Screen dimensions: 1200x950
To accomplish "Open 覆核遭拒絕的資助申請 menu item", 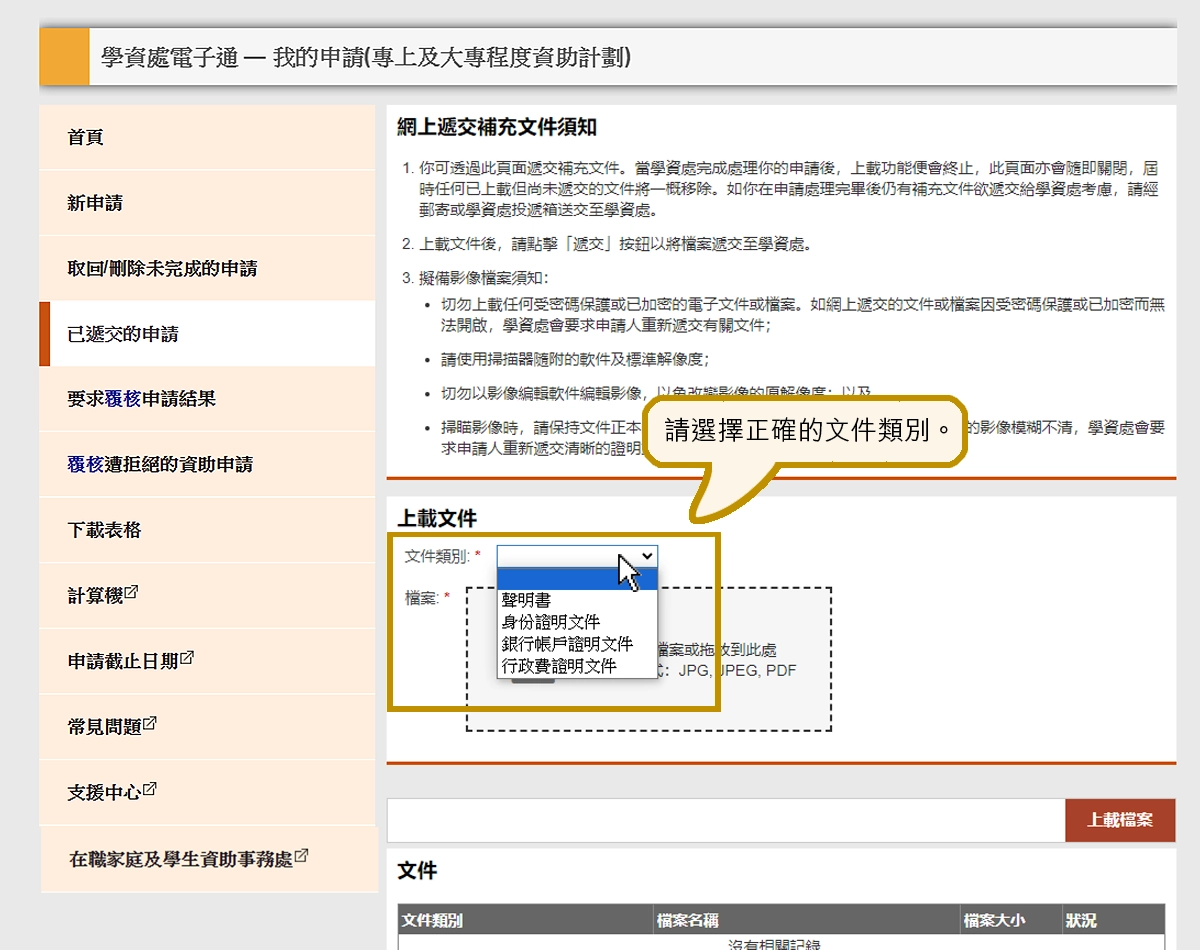I will 160,464.
